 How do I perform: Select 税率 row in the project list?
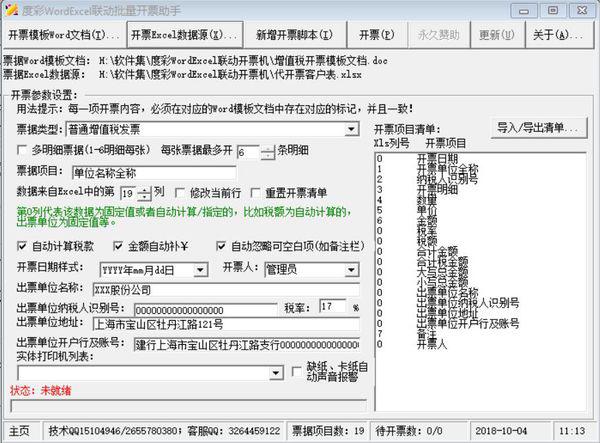coord(480,230)
